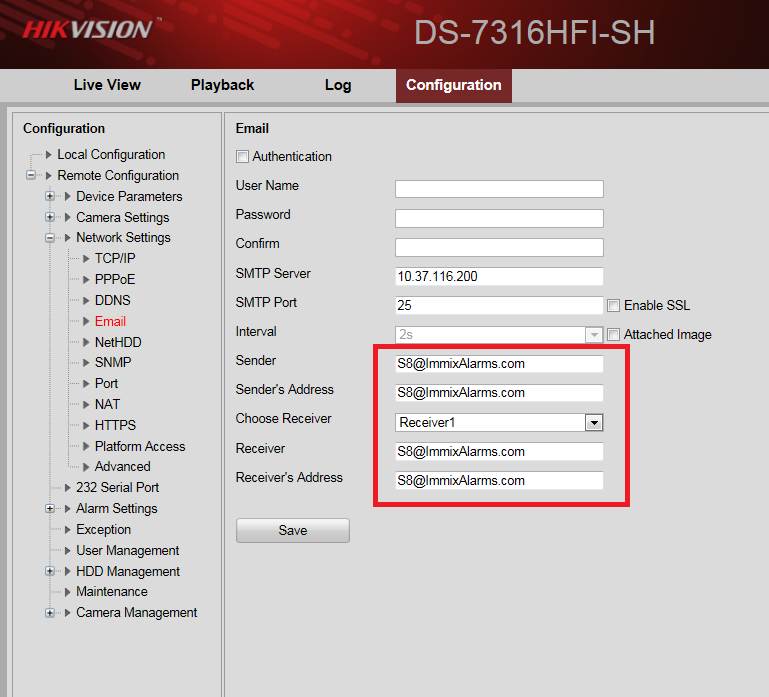Click the Hikvision logo
Viewport: 769px width, 697px height.
90,29
